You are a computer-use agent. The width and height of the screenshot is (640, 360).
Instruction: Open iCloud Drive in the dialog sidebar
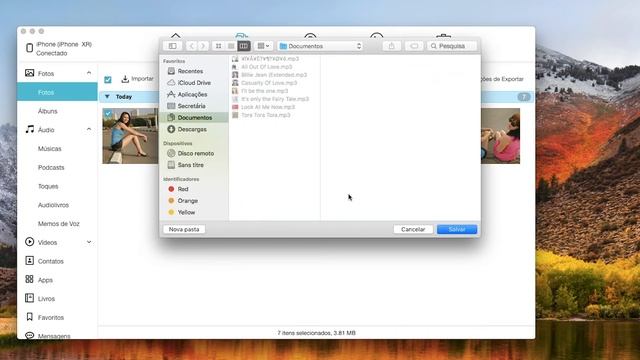194,82
